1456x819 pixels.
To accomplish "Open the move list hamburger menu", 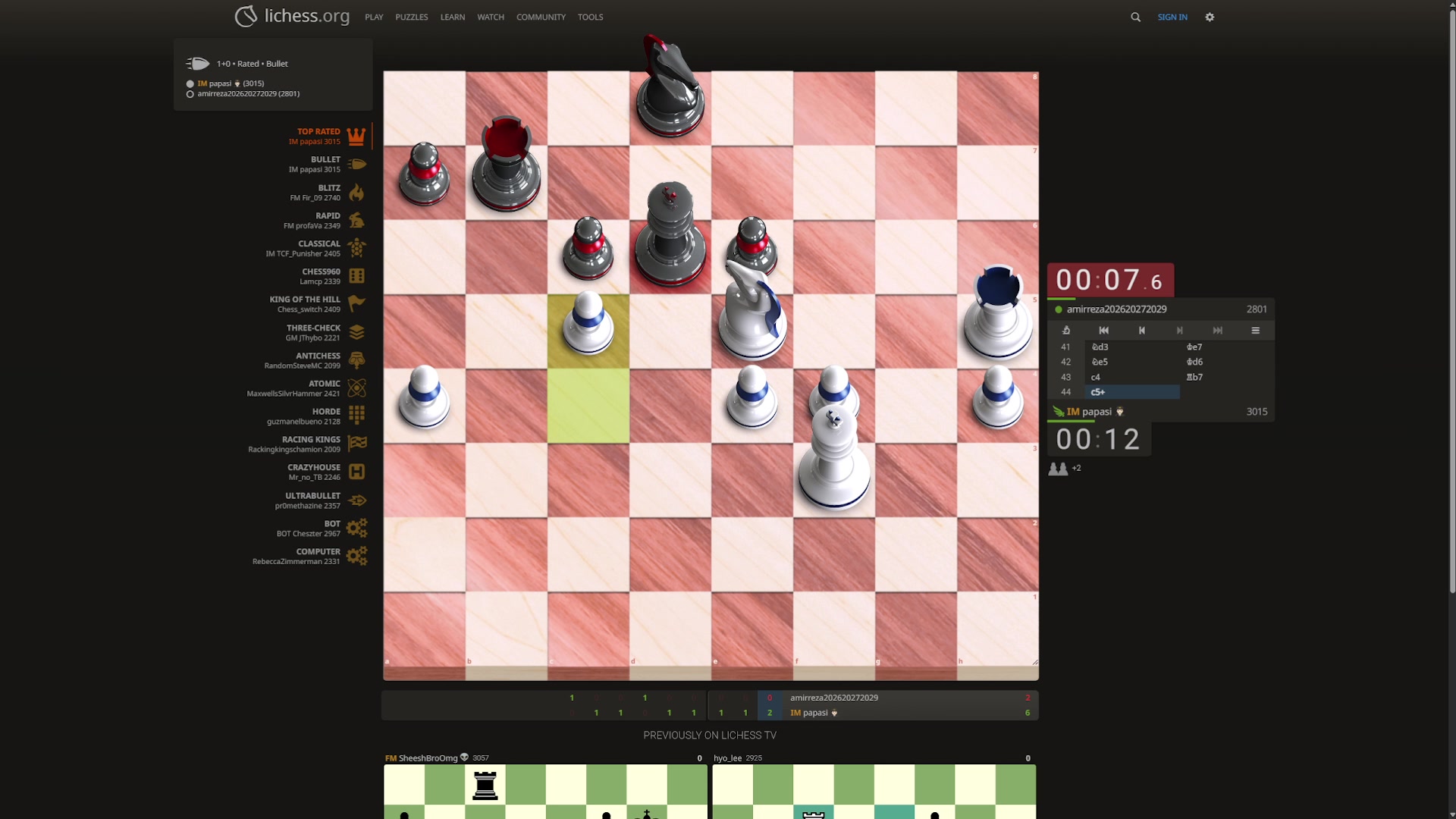I will pos(1256,331).
